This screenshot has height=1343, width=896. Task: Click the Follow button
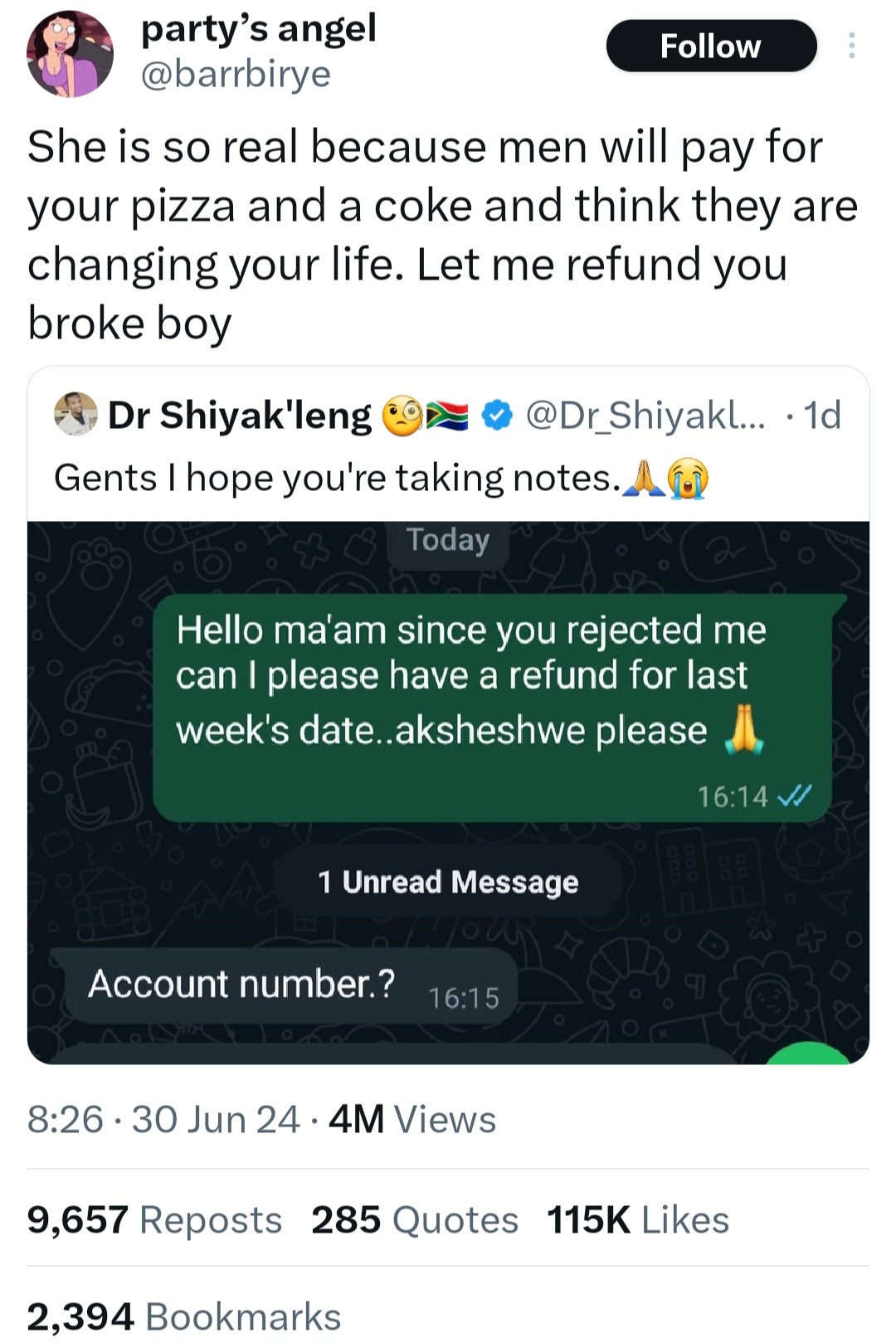click(x=711, y=46)
